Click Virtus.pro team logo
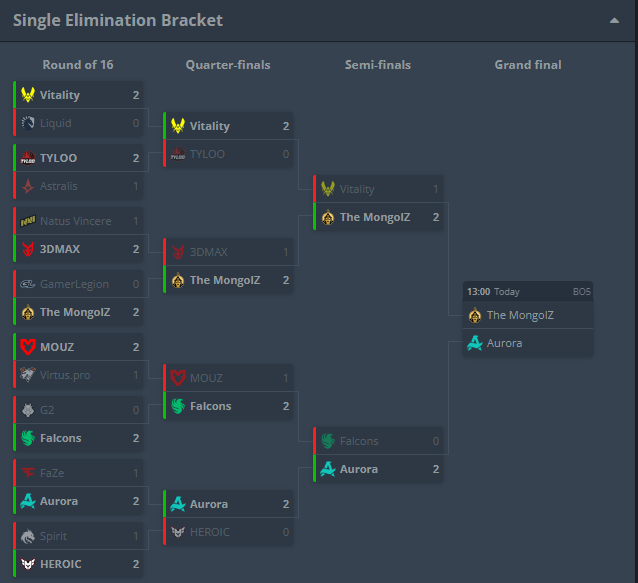Screen dimensions: 638x583 (x=28, y=375)
